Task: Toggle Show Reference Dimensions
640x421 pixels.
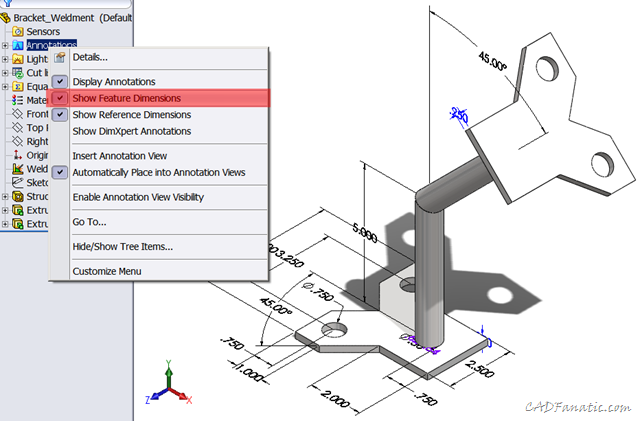Action: point(60,115)
